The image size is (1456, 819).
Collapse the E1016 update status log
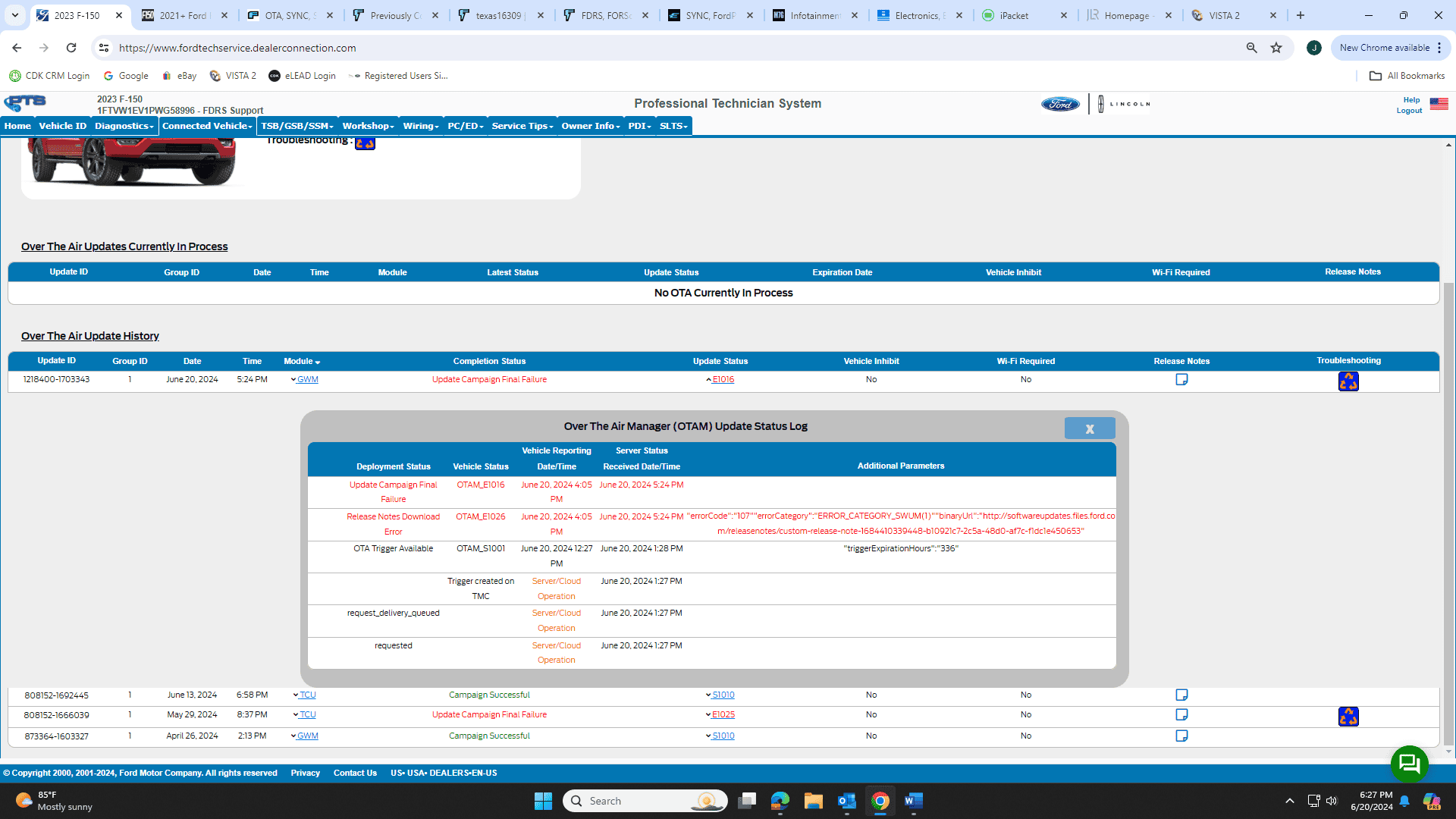point(721,379)
